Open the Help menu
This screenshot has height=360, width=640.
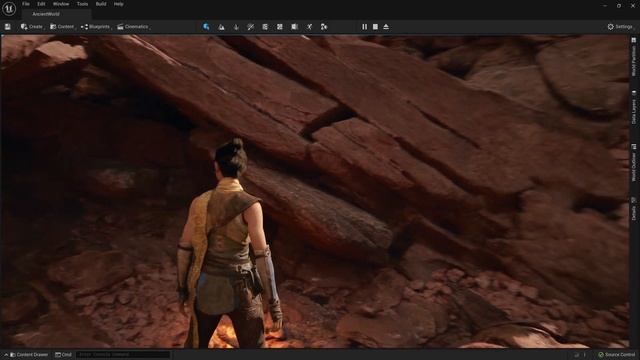pyautogui.click(x=118, y=4)
